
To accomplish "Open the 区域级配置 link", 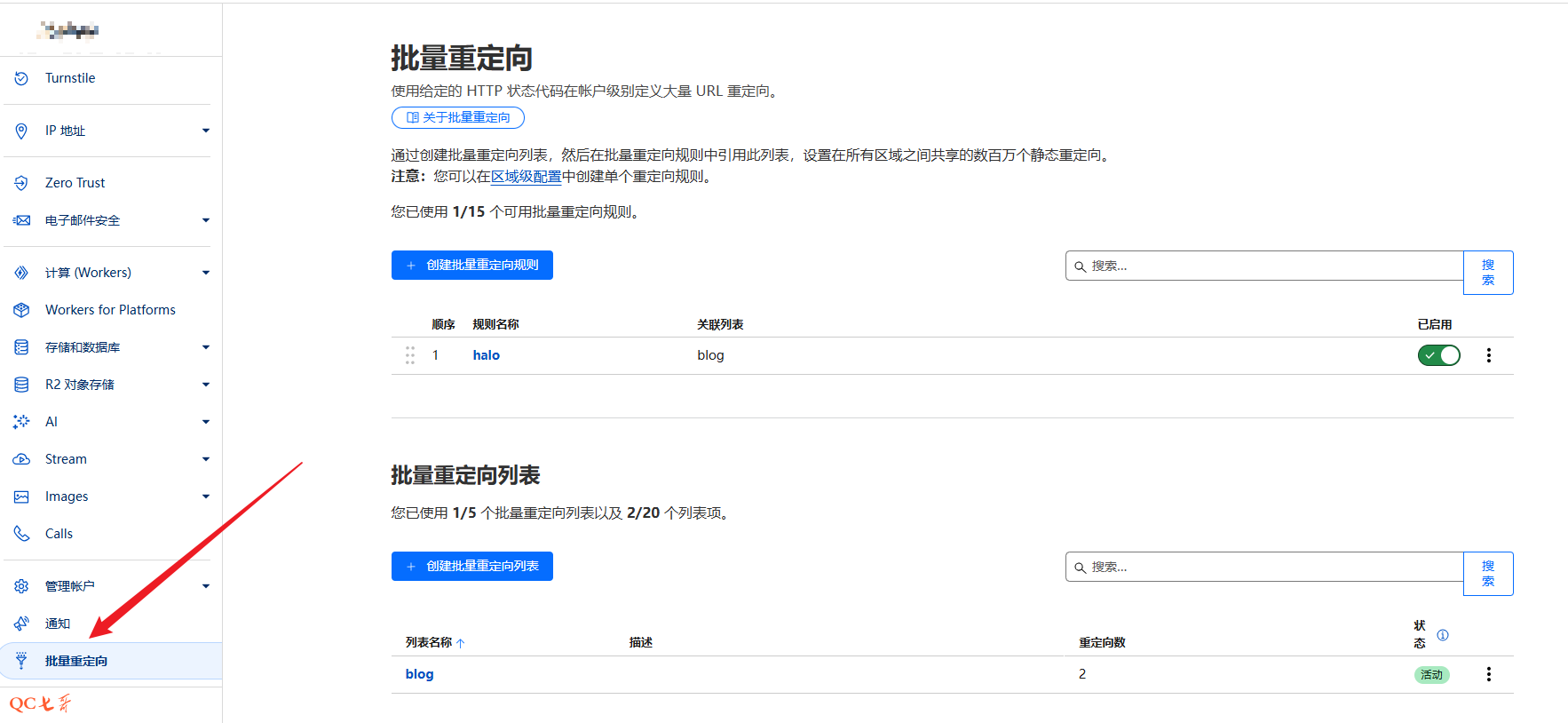I will [x=526, y=177].
